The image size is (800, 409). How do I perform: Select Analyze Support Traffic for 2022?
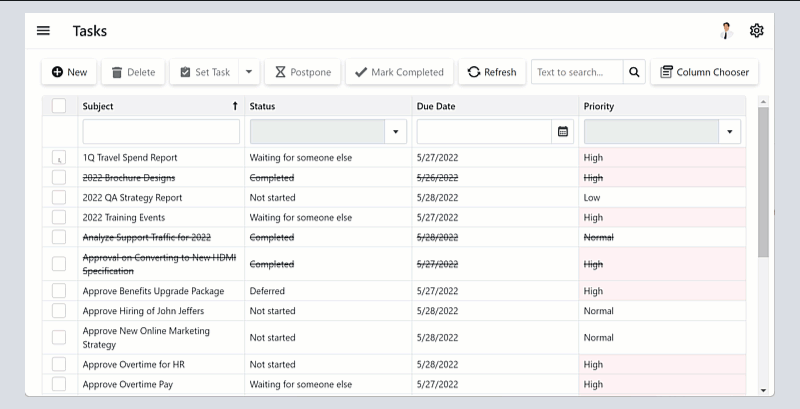[x=146, y=237]
